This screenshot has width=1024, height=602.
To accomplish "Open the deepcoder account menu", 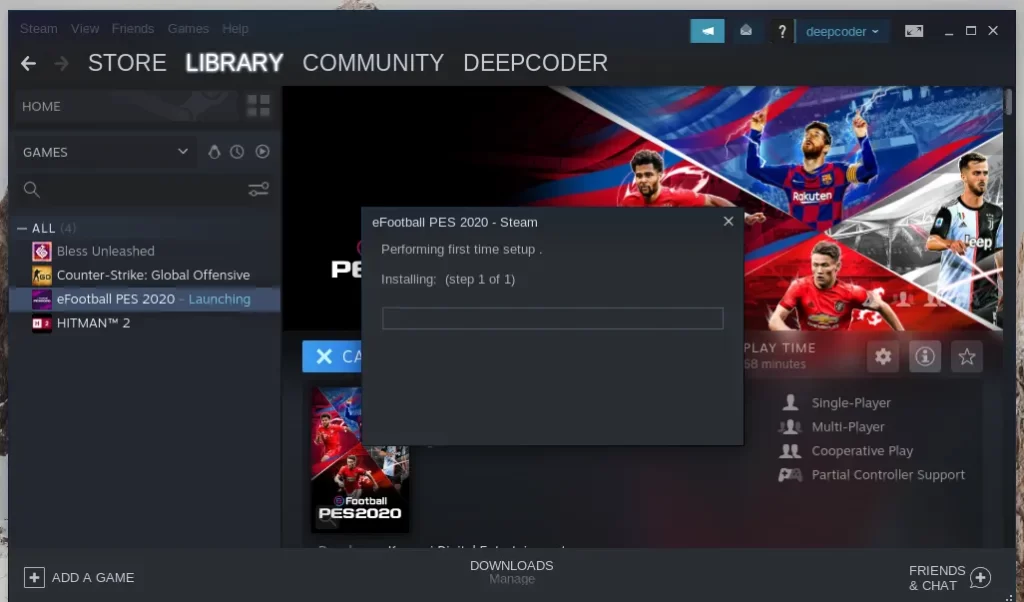I will point(840,30).
